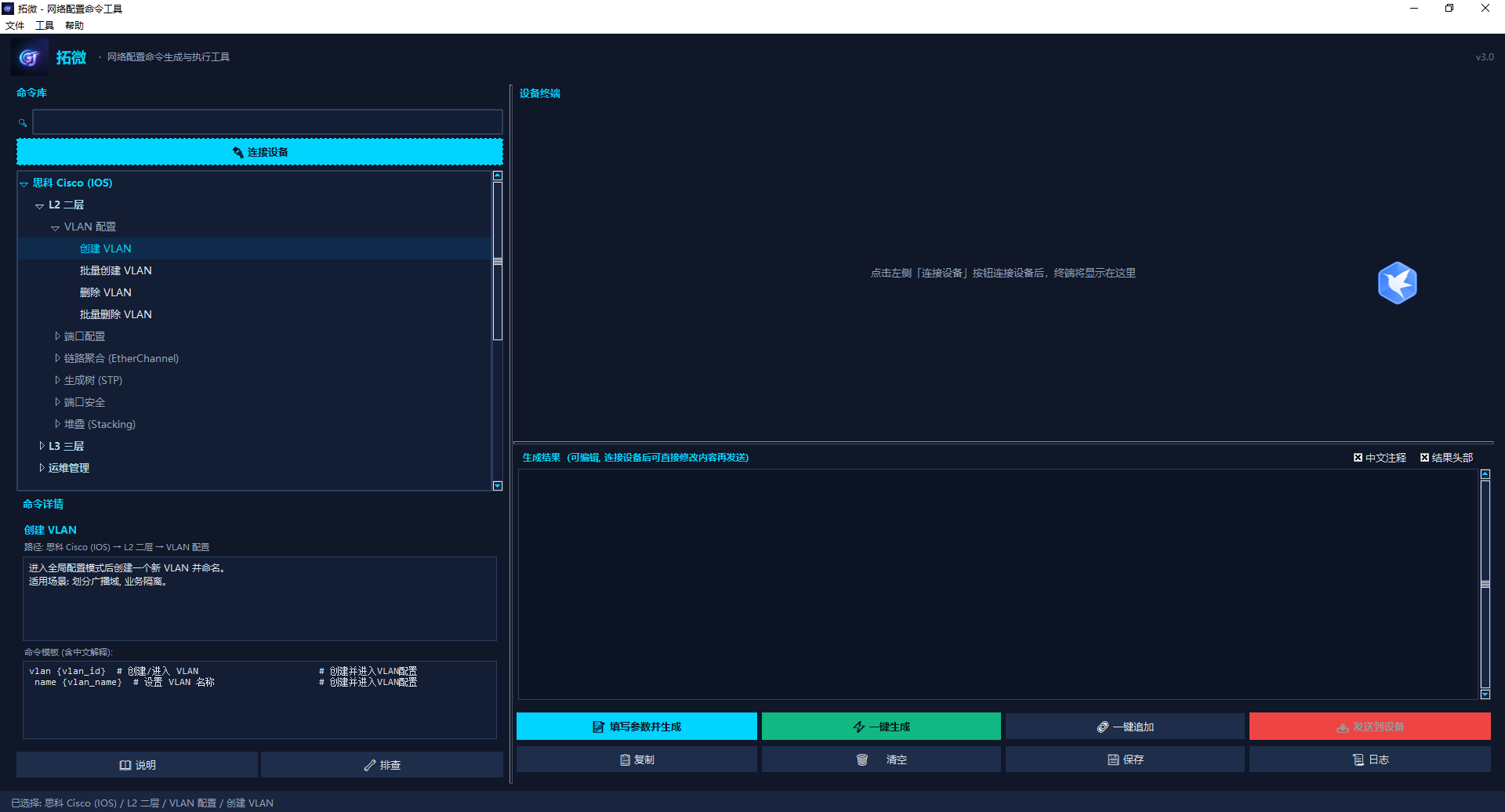Click inside the 生成结果 text area
The image size is (1505, 812).
point(998,584)
